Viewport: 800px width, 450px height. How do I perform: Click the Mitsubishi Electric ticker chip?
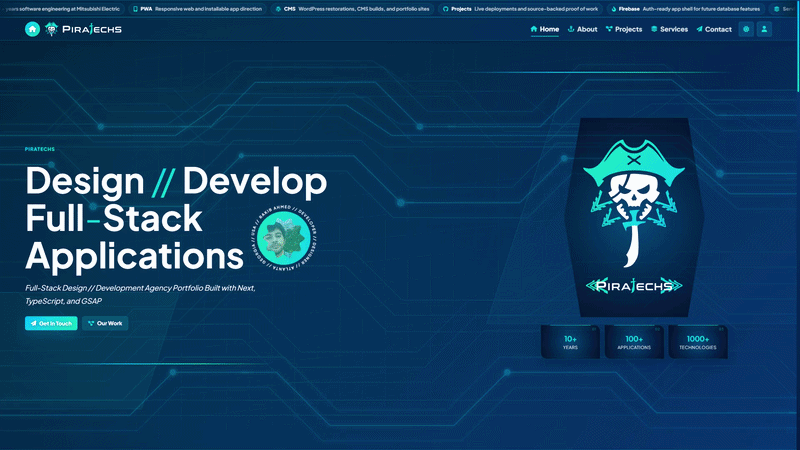[62, 9]
